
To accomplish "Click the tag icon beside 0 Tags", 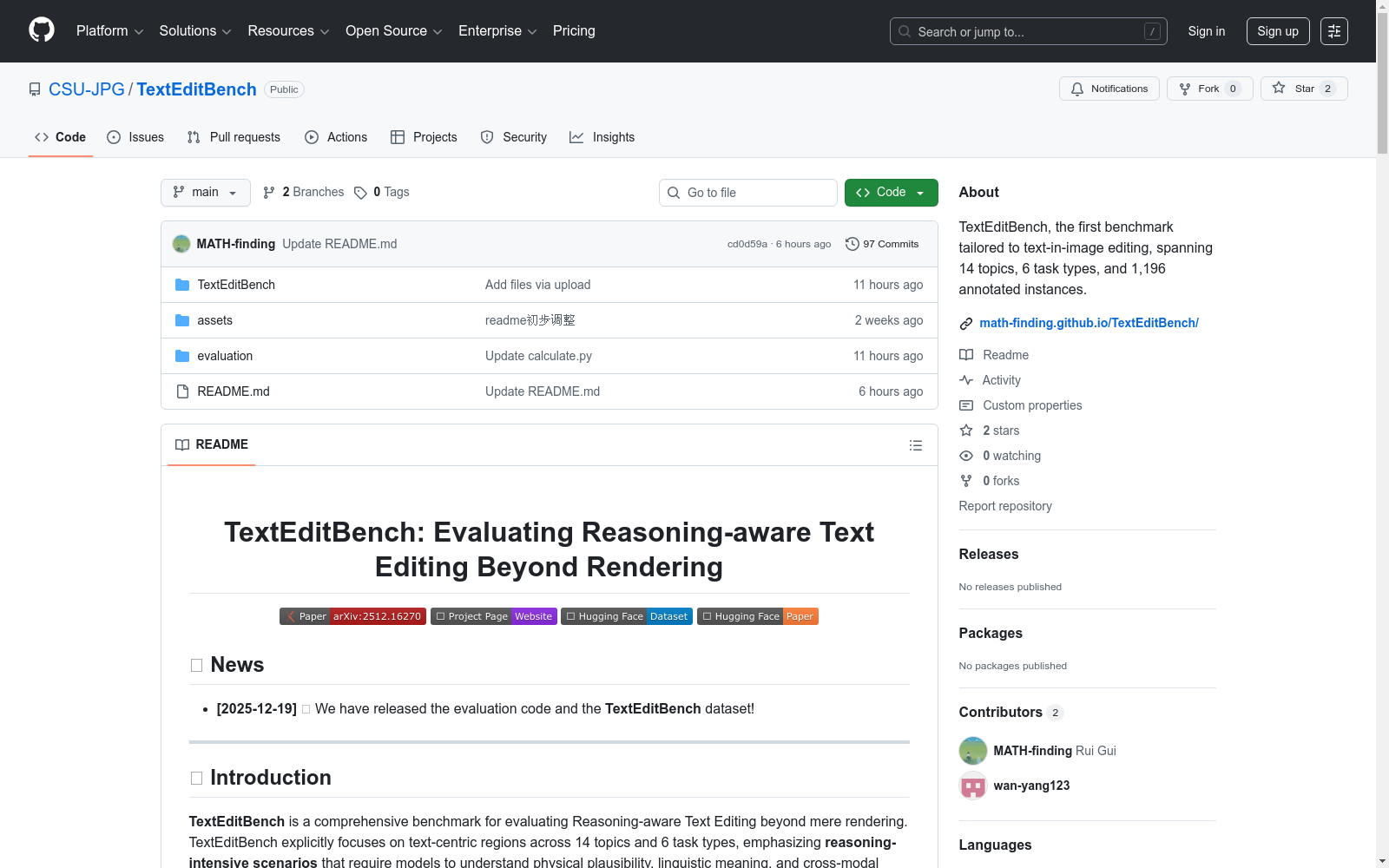I will click(361, 193).
